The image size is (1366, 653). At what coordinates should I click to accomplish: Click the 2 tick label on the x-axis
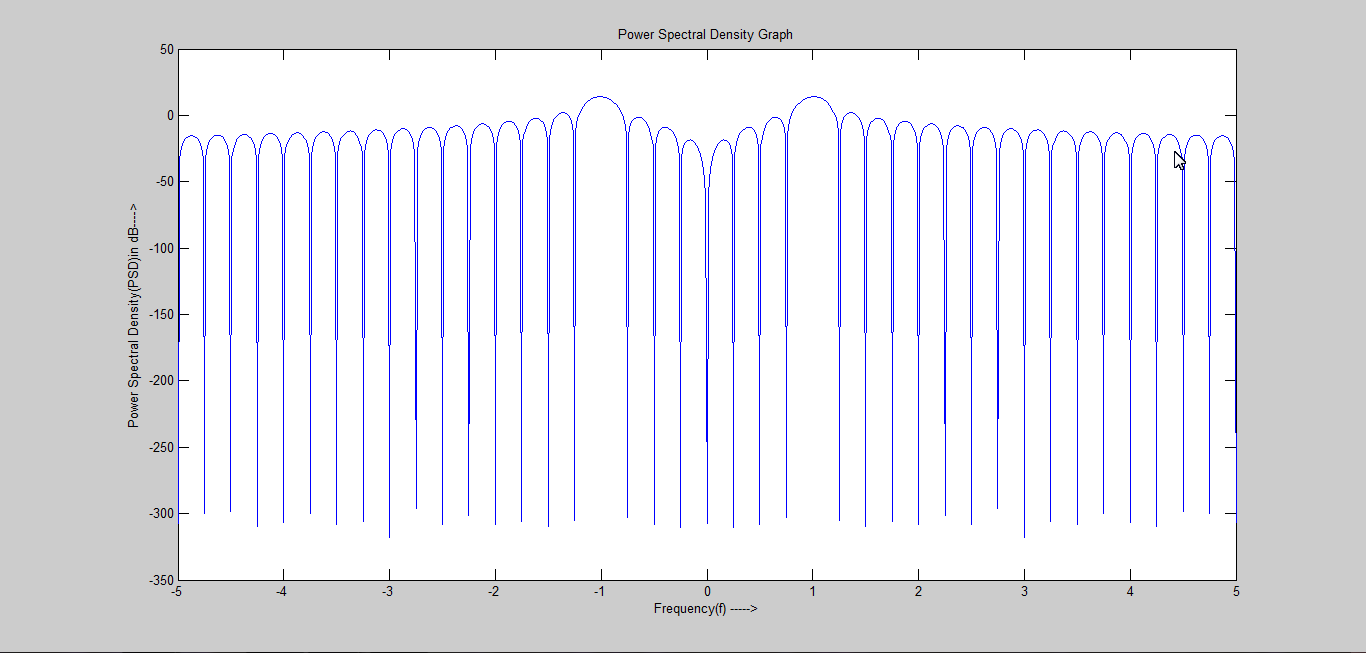(917, 592)
